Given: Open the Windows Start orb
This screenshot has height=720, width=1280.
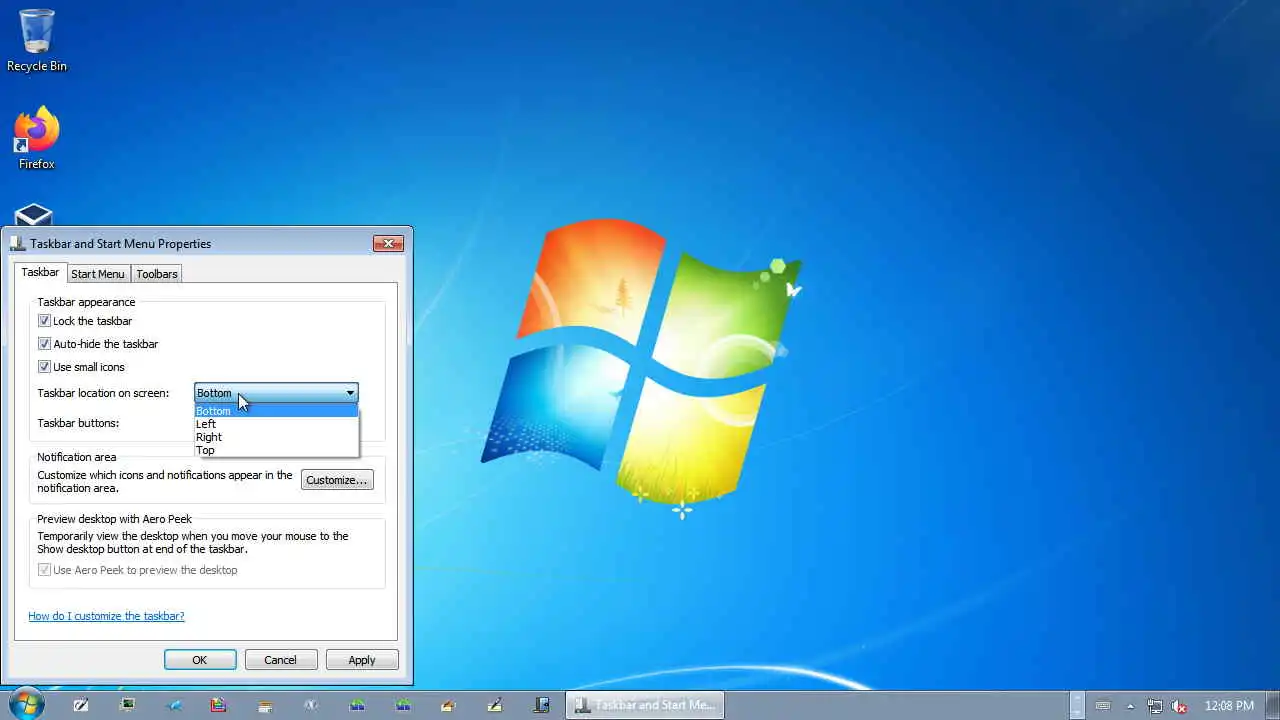Looking at the screenshot, I should pos(25,704).
